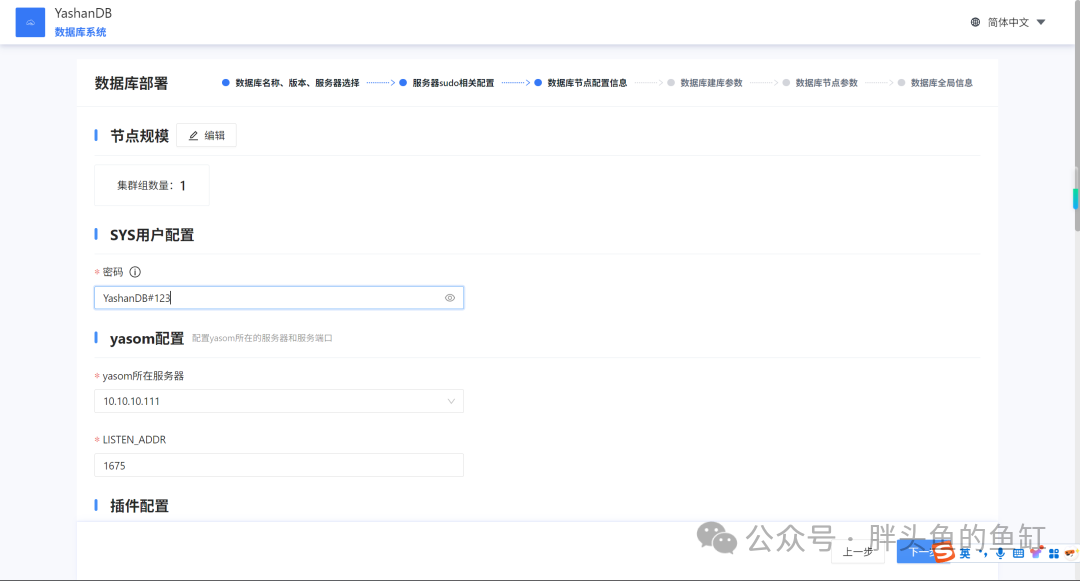The image size is (1080, 581).
Task: Open the yasom所在服务器 dropdown
Action: (278, 401)
